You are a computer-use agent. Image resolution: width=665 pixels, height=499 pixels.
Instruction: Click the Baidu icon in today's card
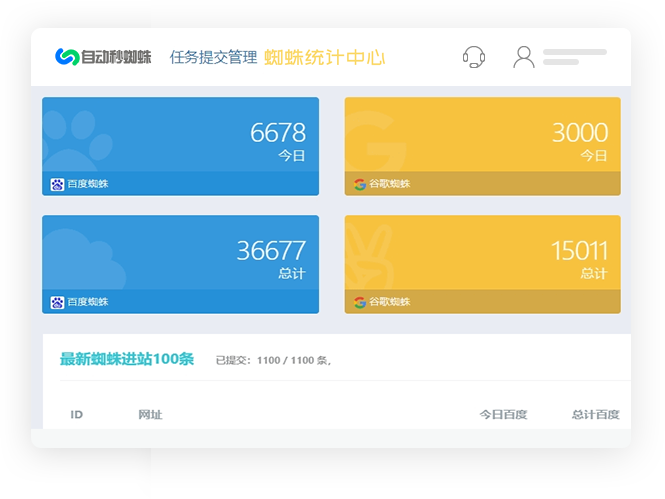click(57, 184)
